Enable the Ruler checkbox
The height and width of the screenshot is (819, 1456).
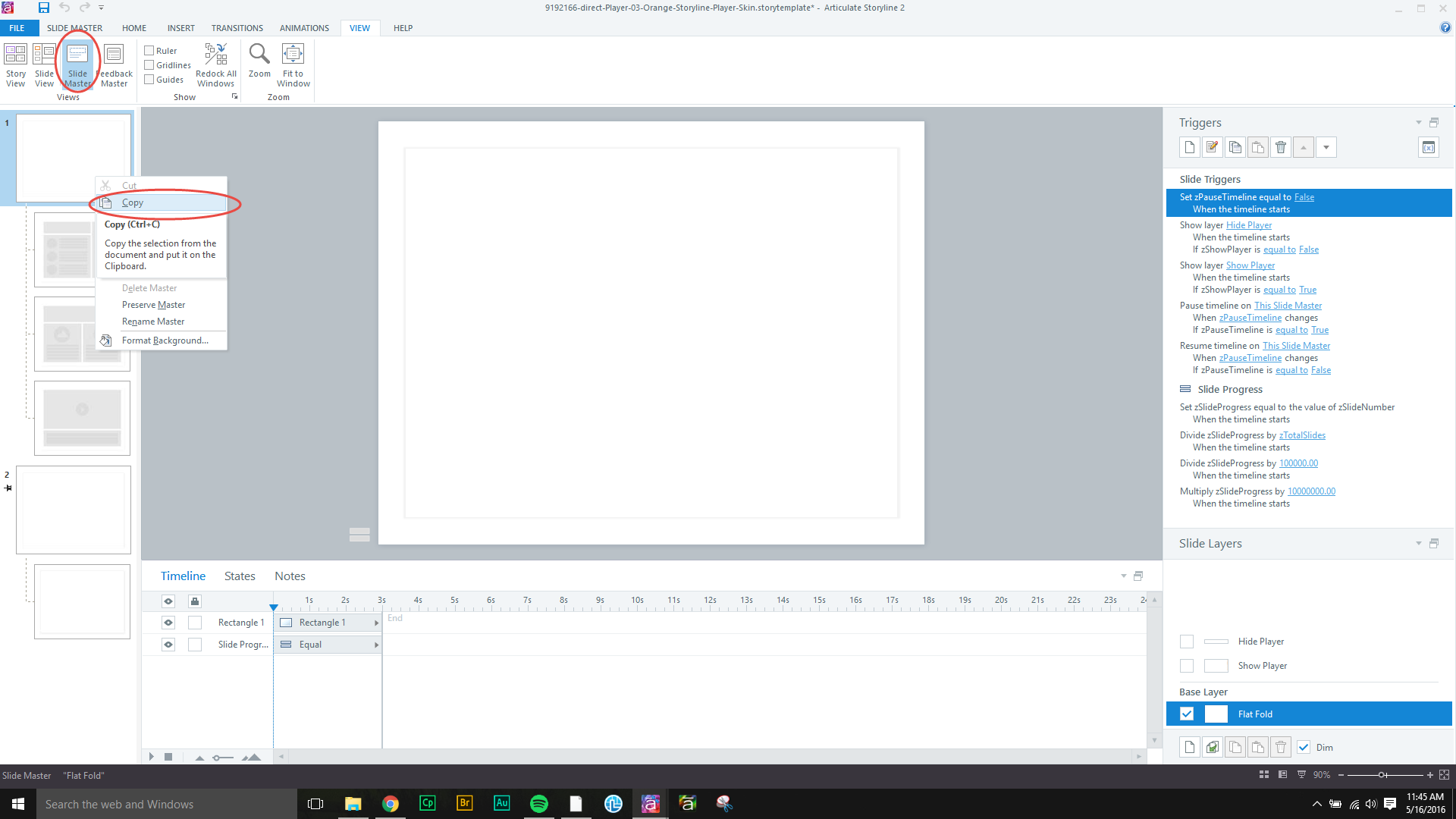click(149, 51)
